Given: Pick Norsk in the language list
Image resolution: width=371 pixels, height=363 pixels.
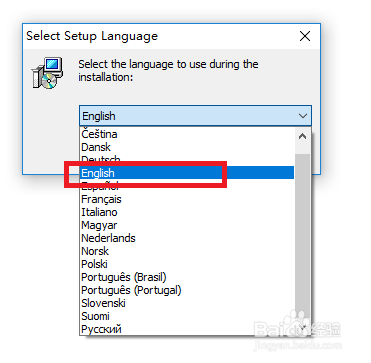Looking at the screenshot, I should [x=187, y=251].
